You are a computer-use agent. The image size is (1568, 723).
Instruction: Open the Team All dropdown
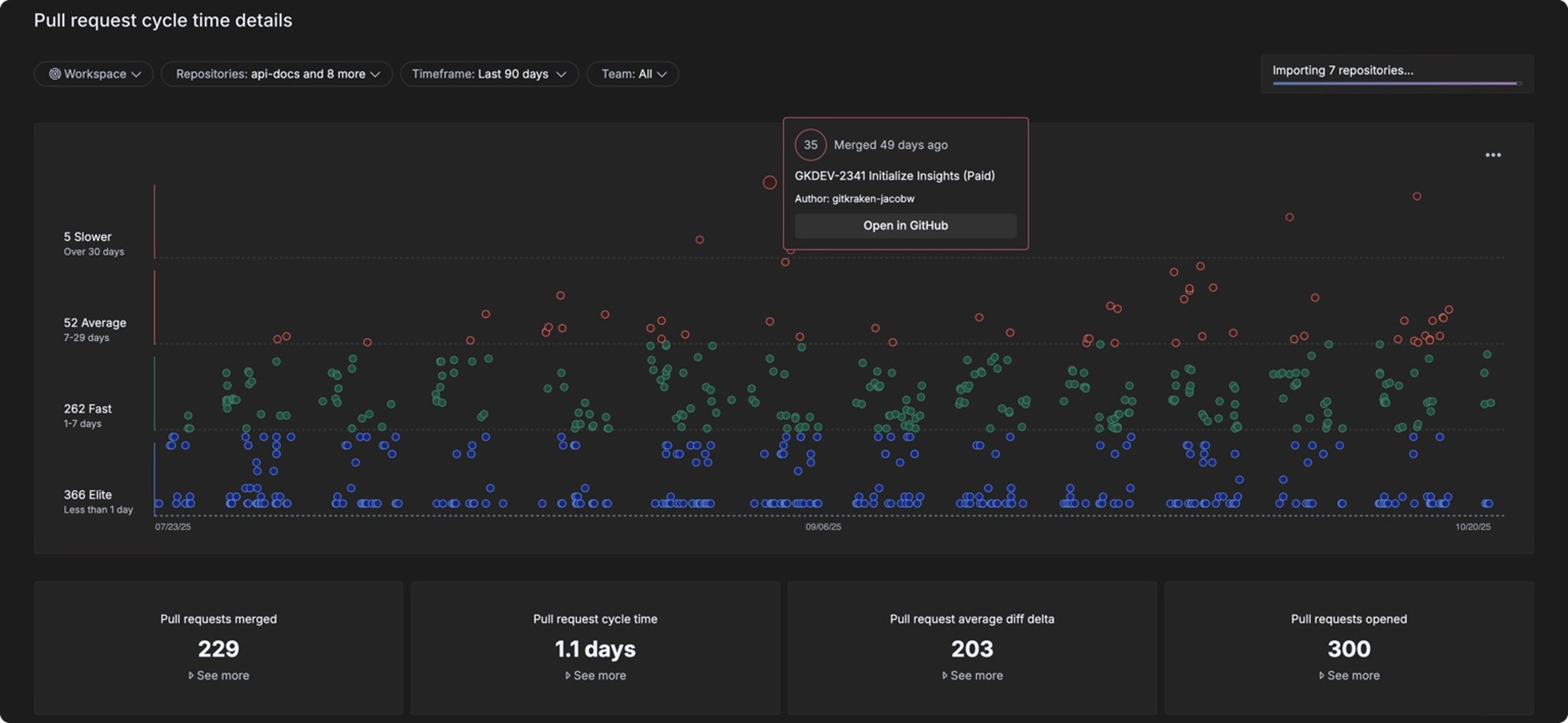(x=632, y=74)
